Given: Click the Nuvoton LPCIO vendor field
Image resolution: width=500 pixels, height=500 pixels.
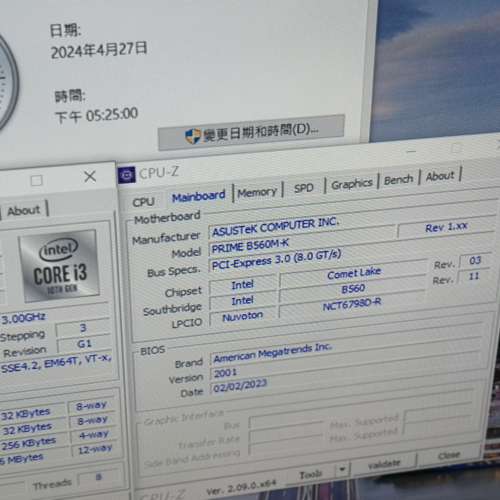Looking at the screenshot, I should pyautogui.click(x=243, y=316).
